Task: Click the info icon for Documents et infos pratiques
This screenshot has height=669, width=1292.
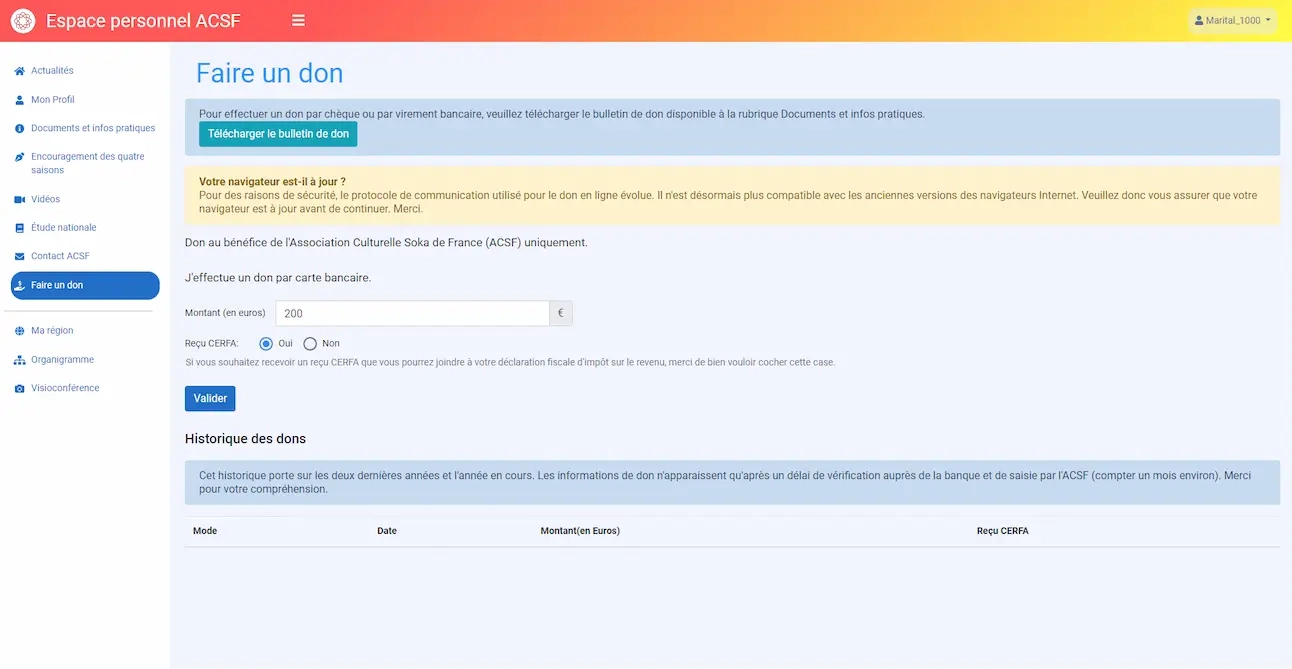Action: 19,129
